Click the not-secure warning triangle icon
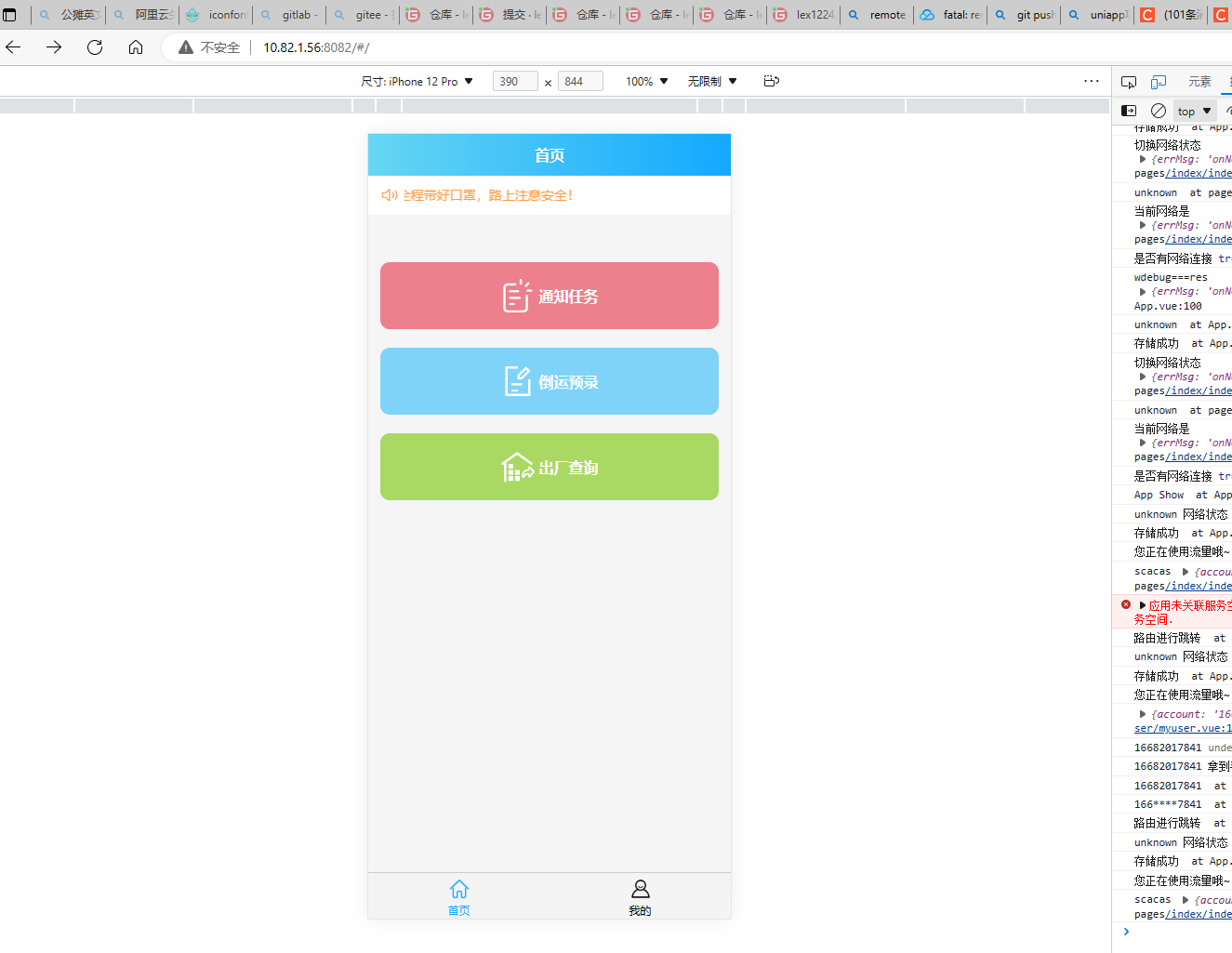 (x=186, y=47)
